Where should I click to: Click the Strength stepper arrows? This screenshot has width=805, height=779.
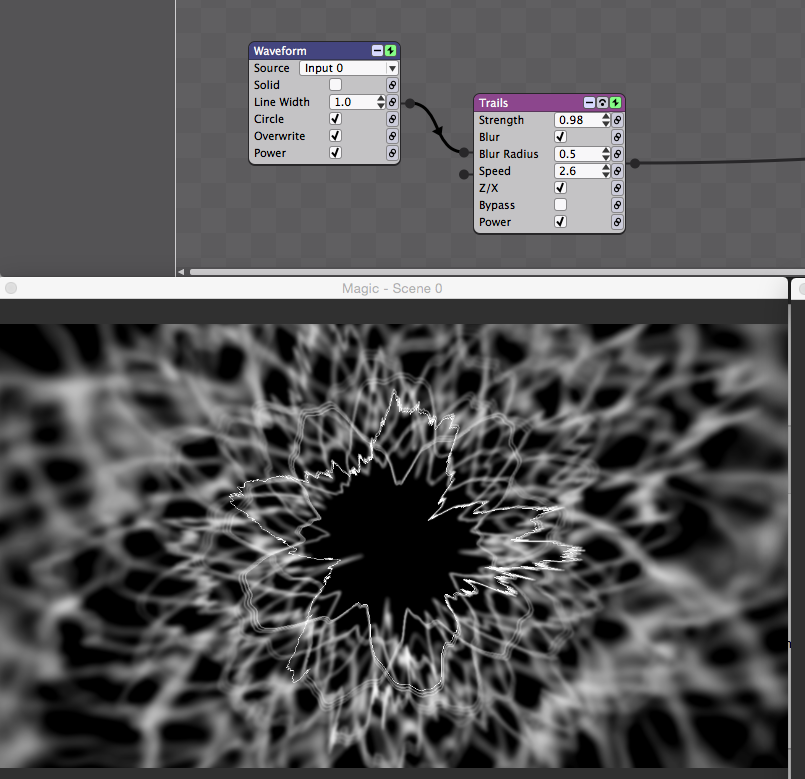(606, 120)
